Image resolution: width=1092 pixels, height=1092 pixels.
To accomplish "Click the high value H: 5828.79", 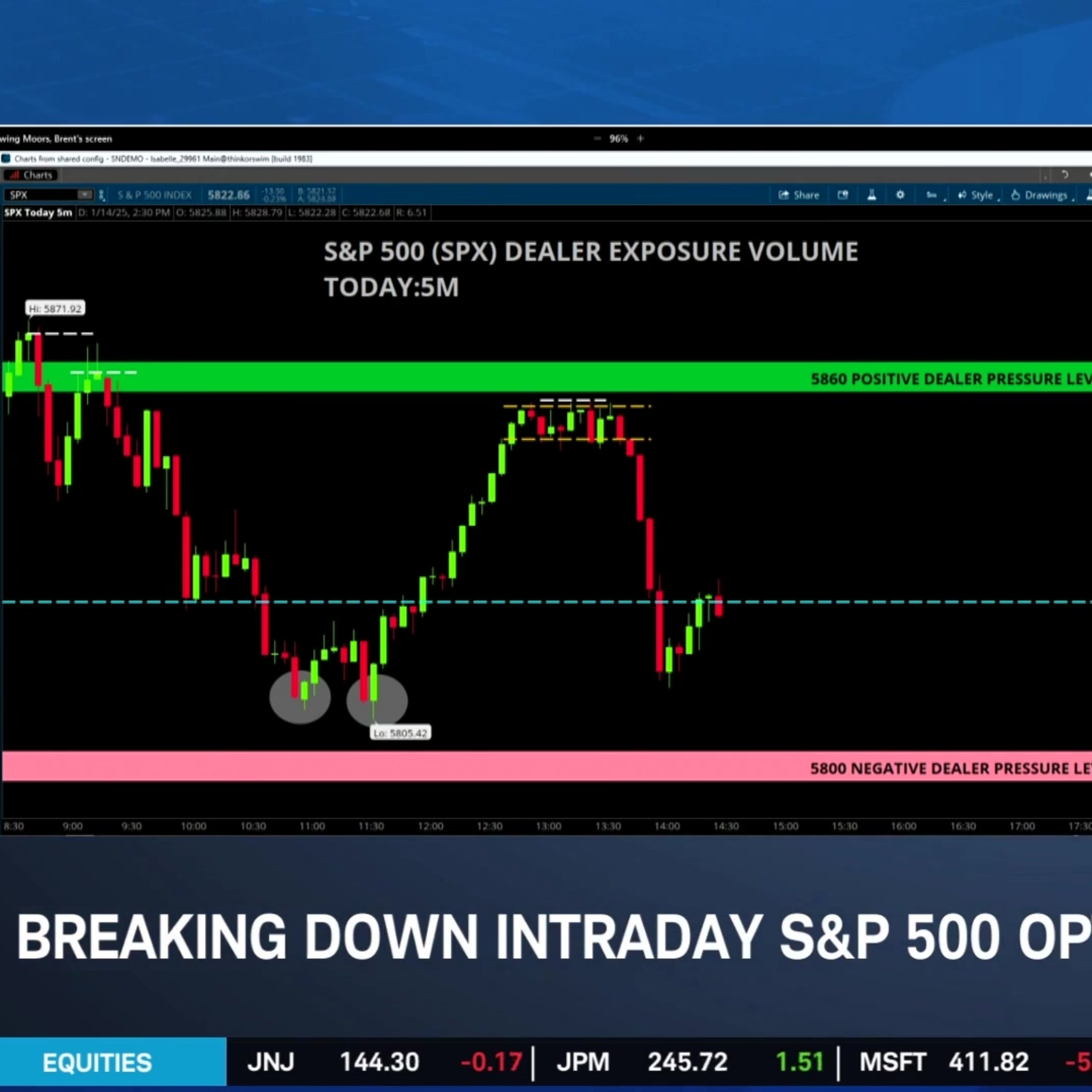I will coord(257,213).
